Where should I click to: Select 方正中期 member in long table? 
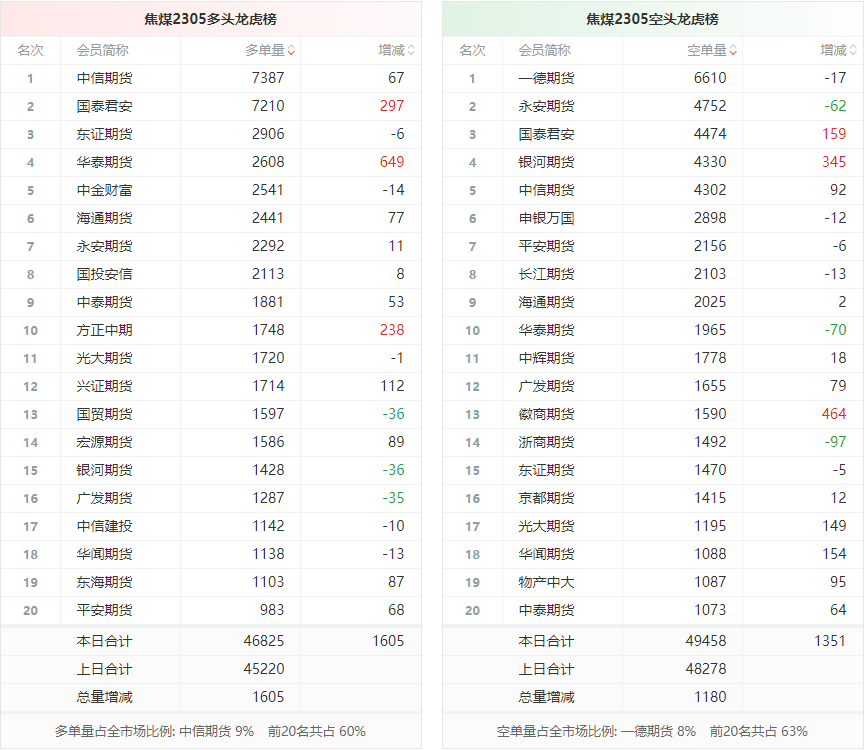point(104,330)
